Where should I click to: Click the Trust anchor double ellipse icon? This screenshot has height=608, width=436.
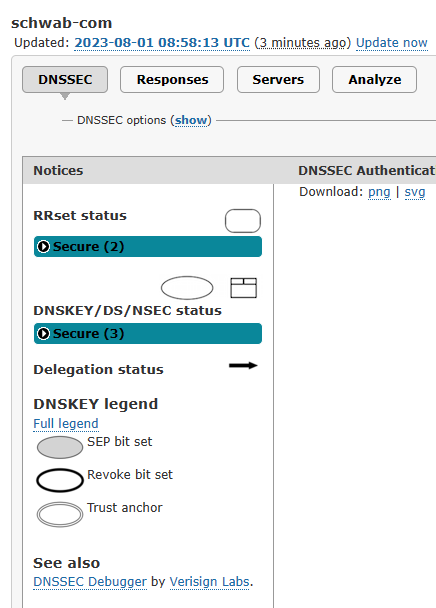pyautogui.click(x=60, y=514)
